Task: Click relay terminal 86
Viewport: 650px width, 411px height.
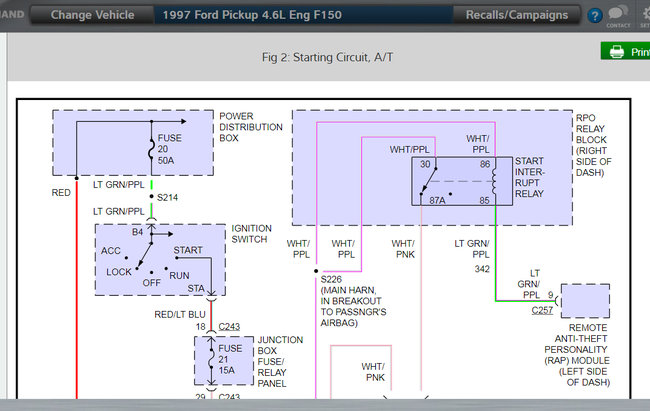Action: [x=485, y=164]
